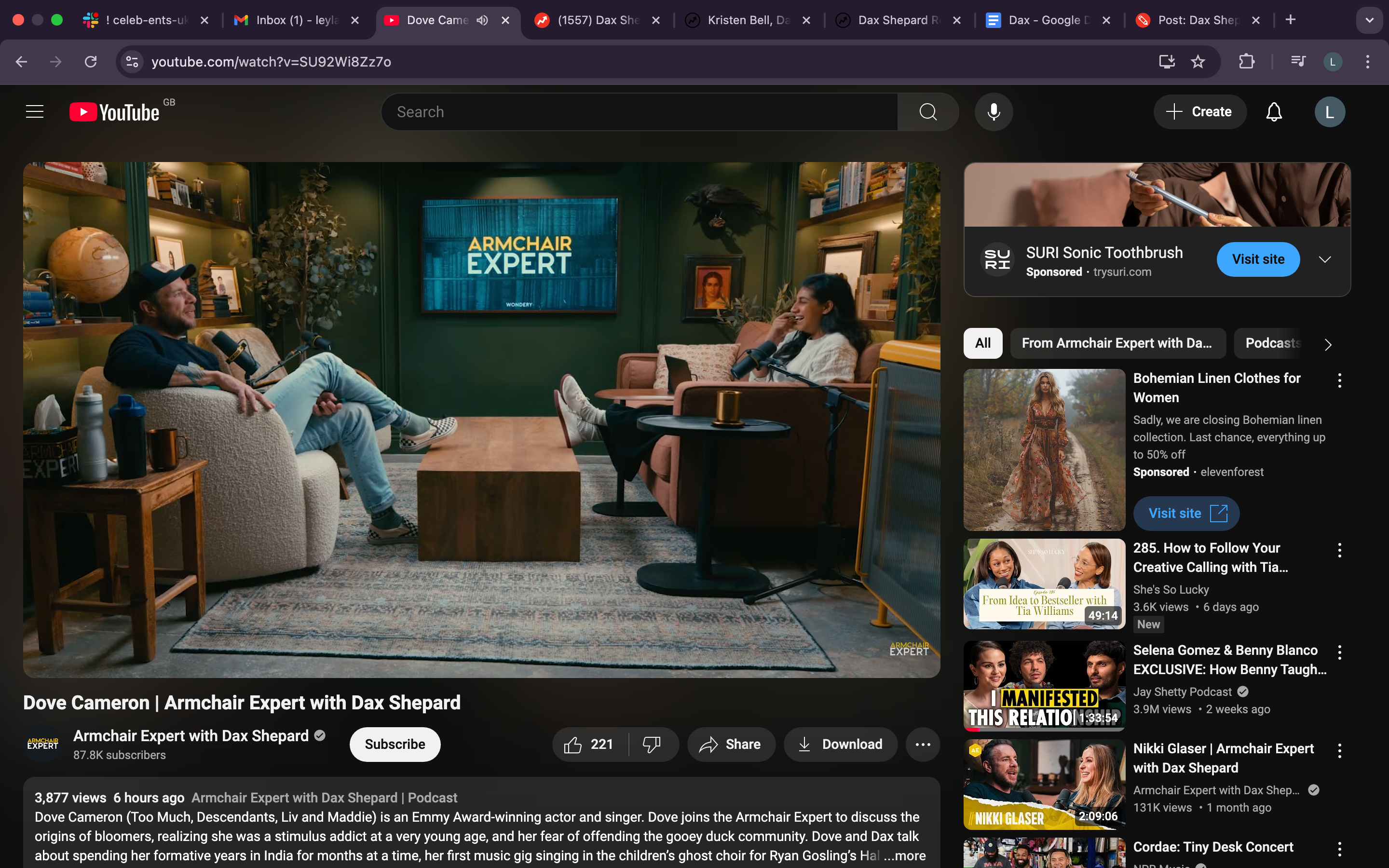This screenshot has width=1389, height=868.
Task: Open Chrome three-dot menu
Action: [x=1368, y=61]
